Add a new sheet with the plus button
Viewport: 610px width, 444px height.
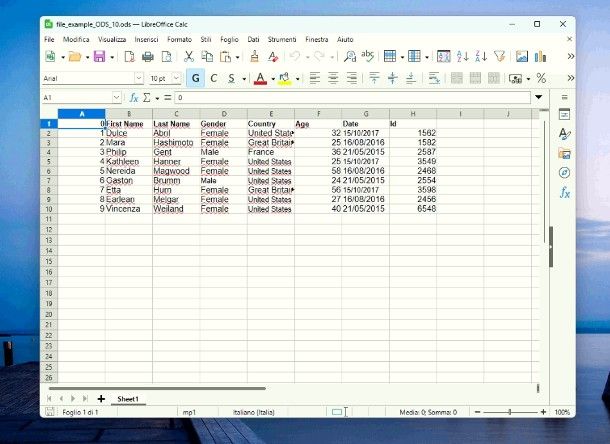101,399
